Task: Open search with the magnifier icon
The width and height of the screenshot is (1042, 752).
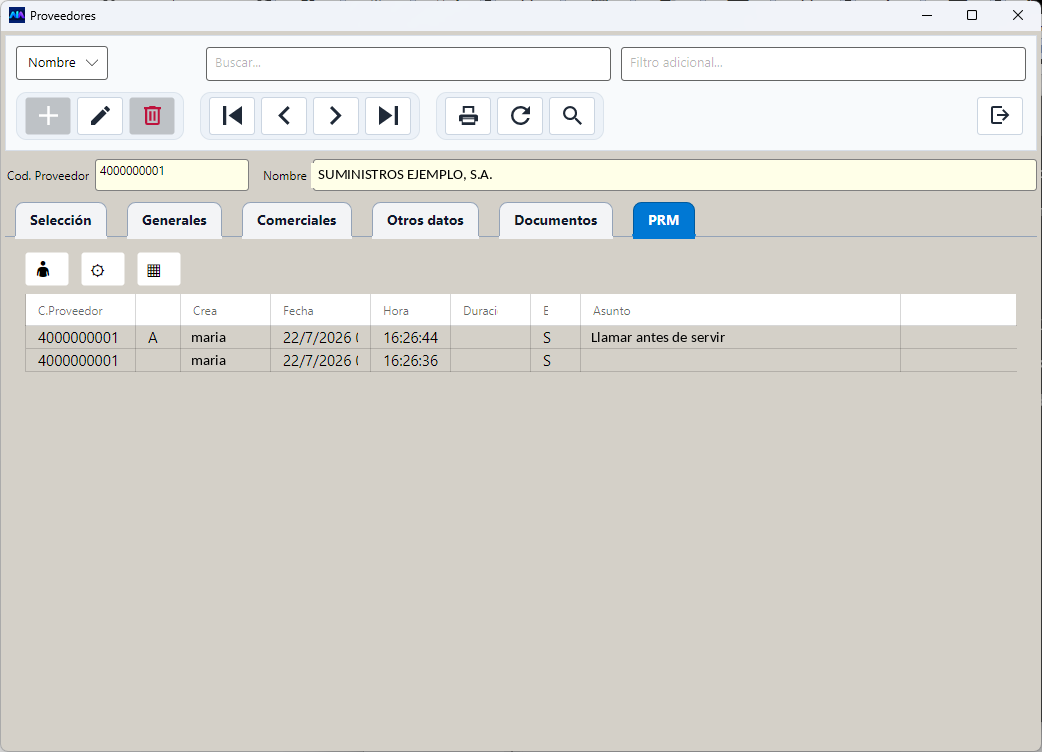Action: pos(572,116)
